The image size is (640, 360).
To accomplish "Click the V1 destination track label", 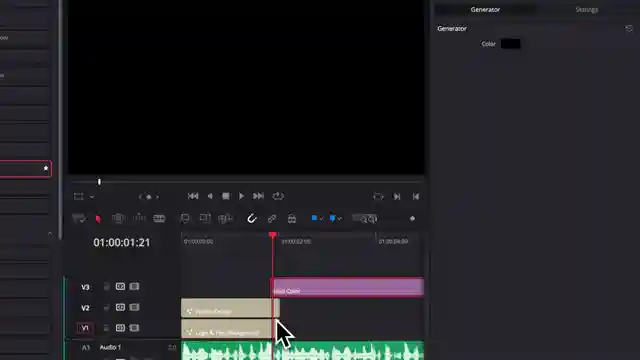I will (x=85, y=328).
